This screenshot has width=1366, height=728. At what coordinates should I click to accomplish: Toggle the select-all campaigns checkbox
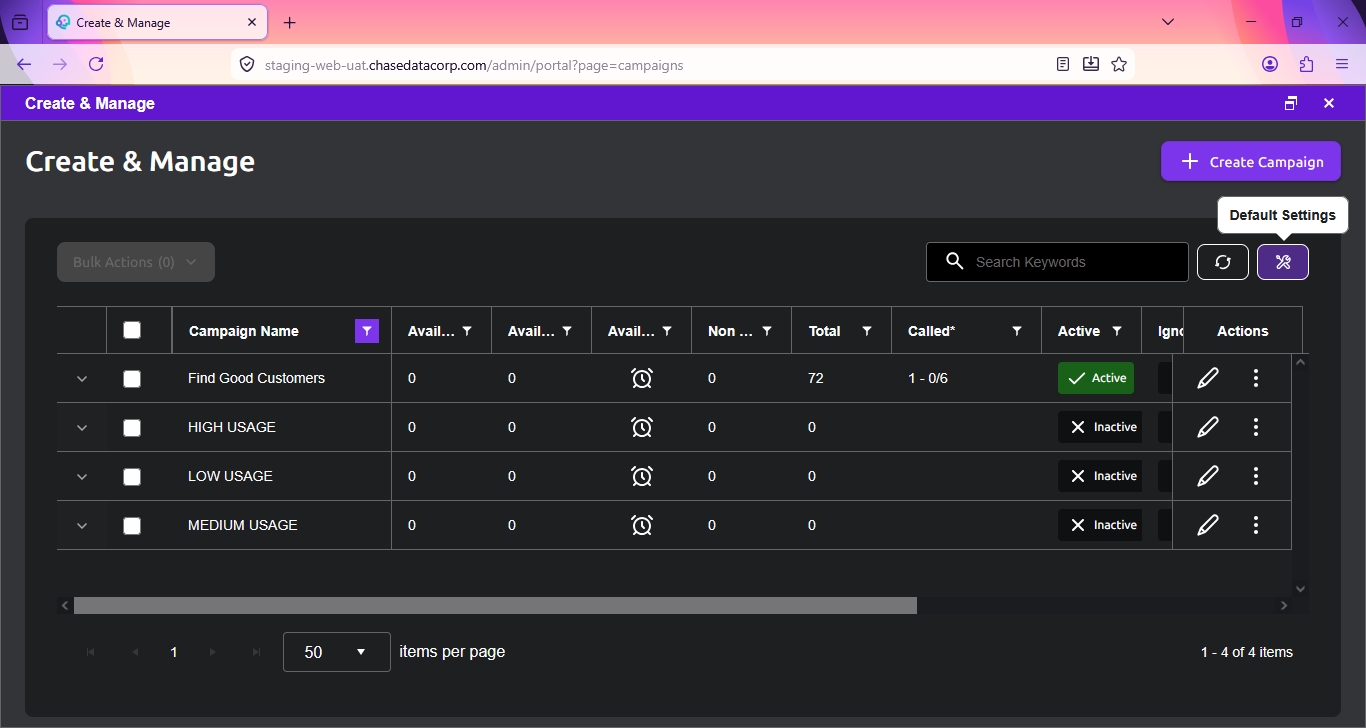click(x=132, y=330)
